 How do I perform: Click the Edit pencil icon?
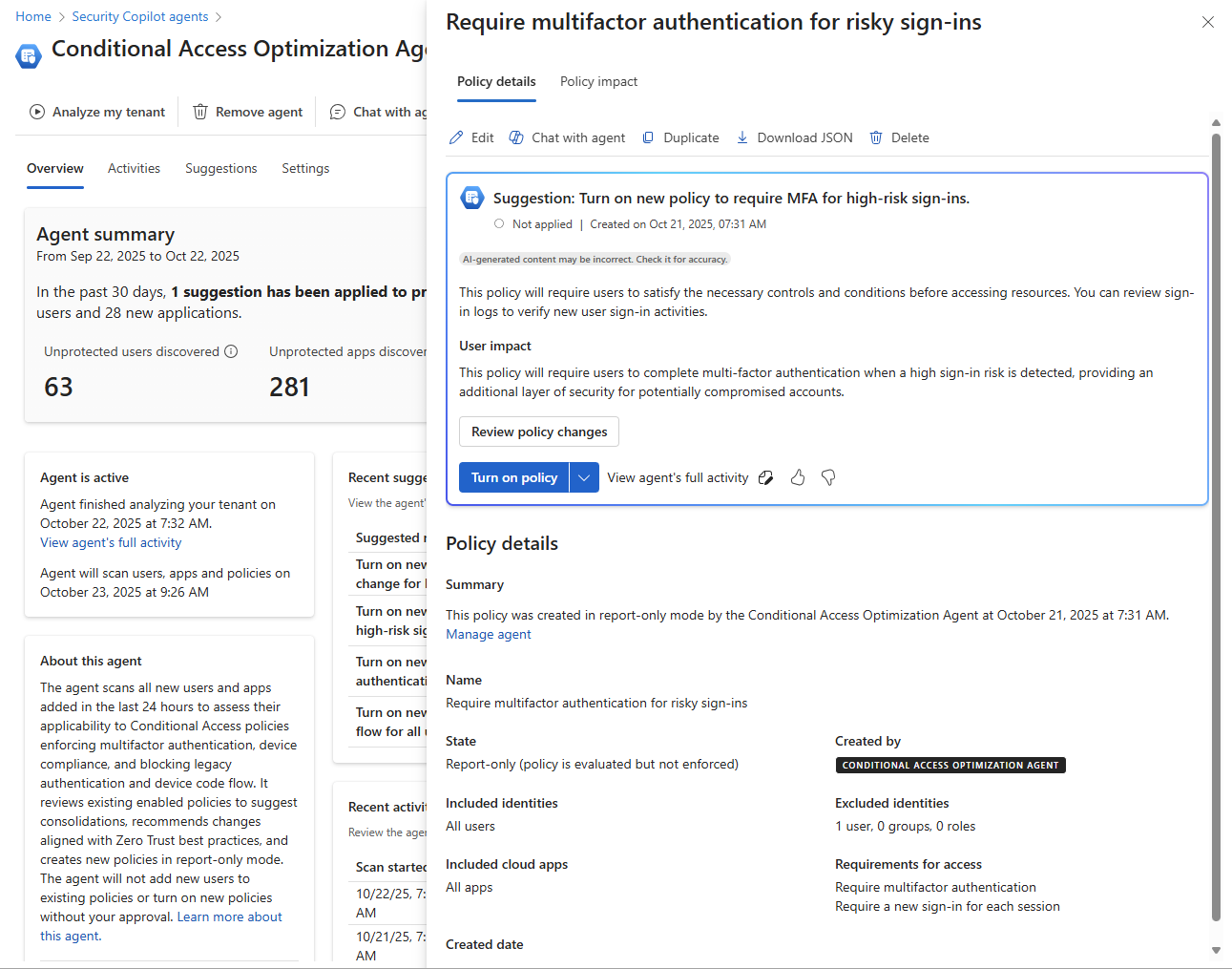(x=456, y=137)
